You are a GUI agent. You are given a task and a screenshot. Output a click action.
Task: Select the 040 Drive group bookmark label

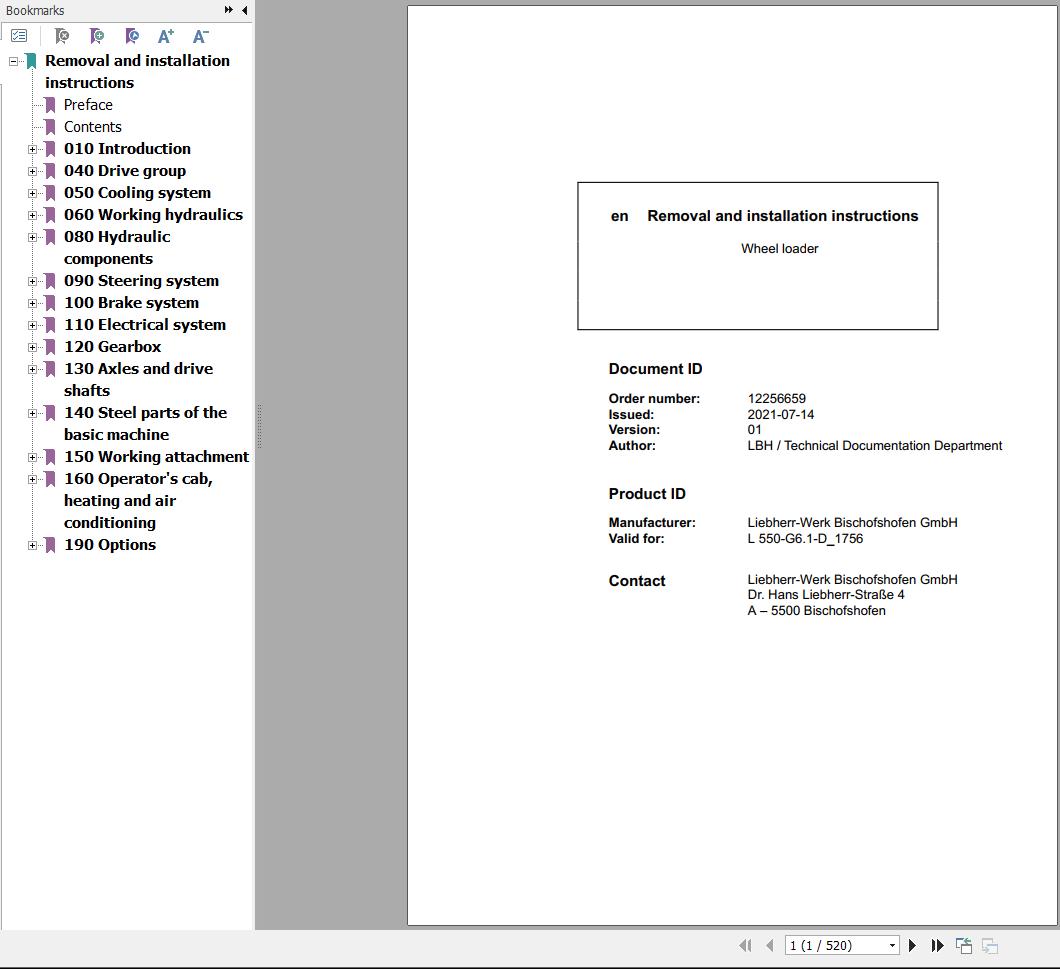pos(124,171)
